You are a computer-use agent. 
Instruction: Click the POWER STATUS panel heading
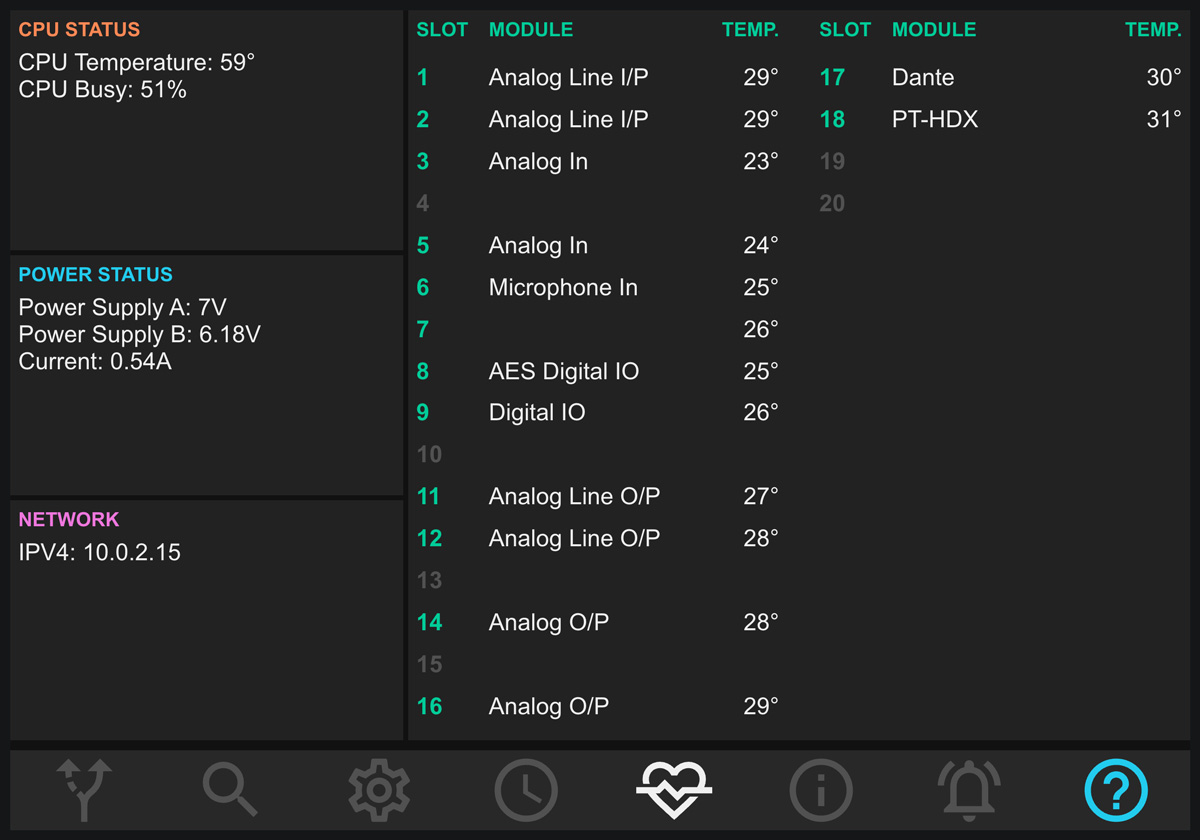pos(96,275)
